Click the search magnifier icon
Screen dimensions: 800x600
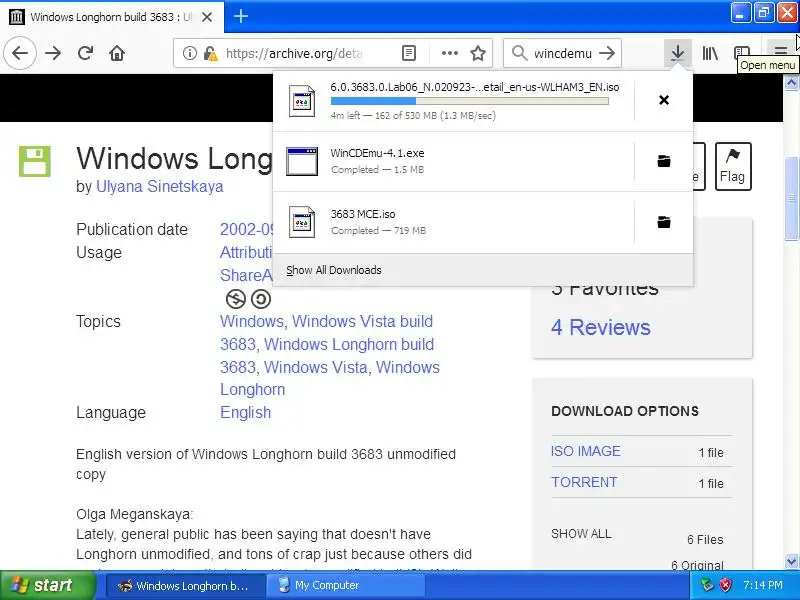519,53
